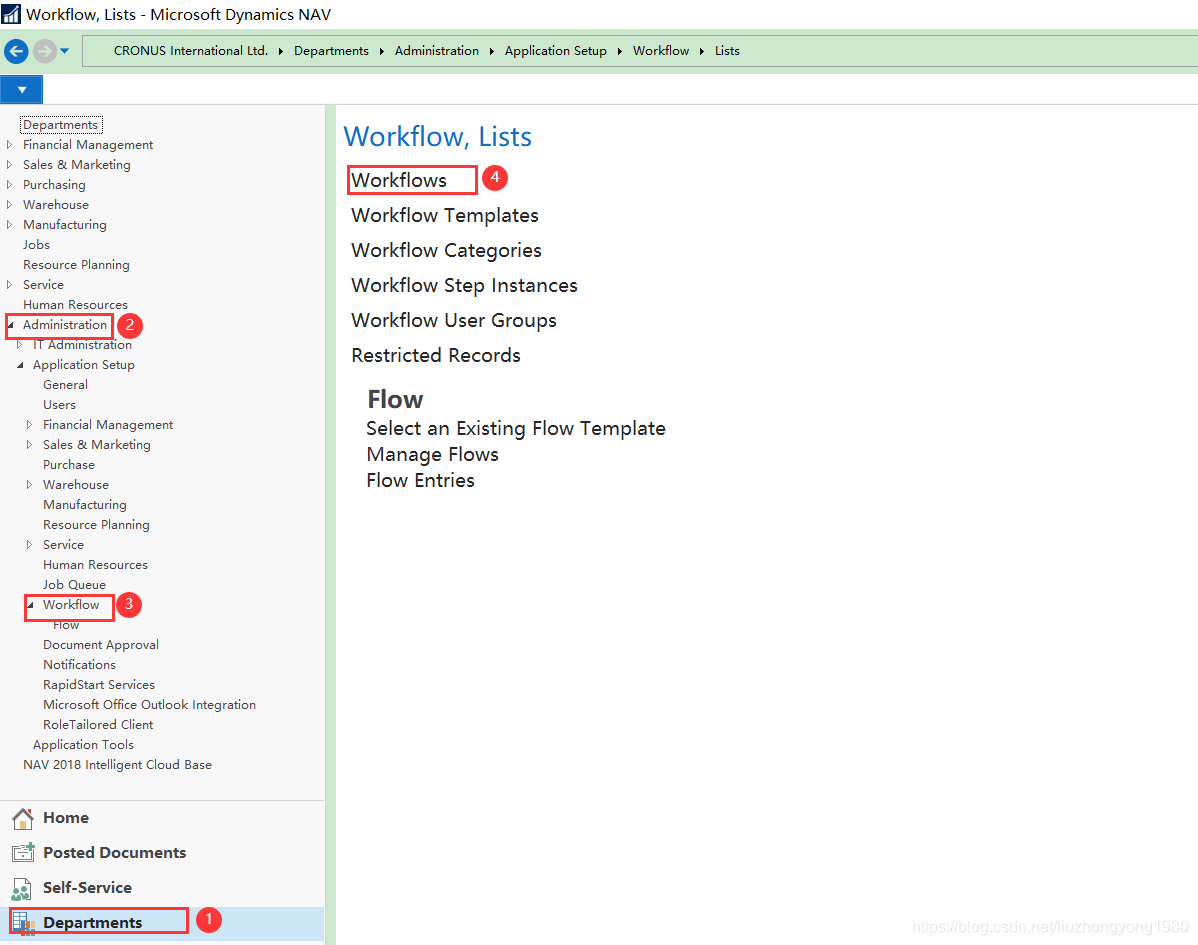This screenshot has width=1198, height=945.
Task: Expand Warehouse under Application Setup
Action: pos(29,484)
